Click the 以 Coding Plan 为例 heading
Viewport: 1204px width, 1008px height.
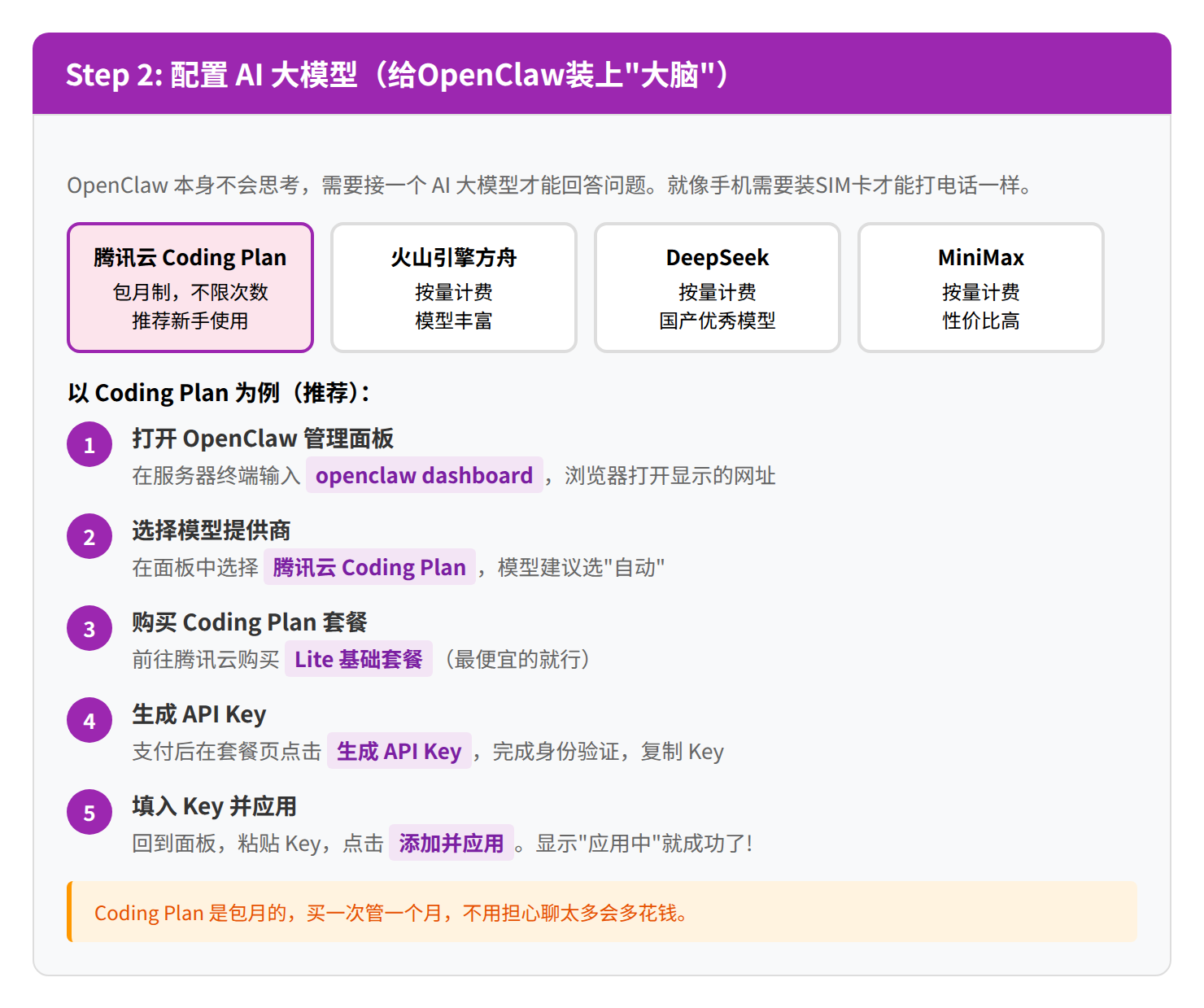(218, 392)
